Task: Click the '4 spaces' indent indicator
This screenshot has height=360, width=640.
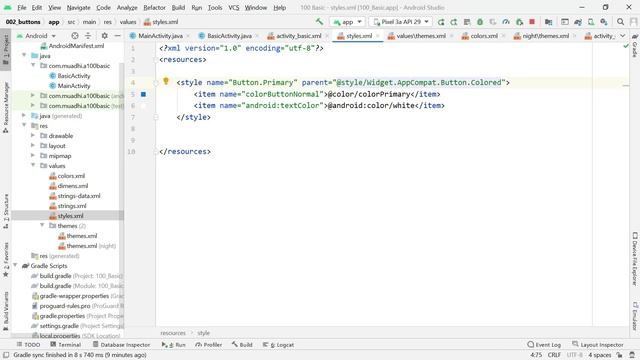Action: pos(600,355)
